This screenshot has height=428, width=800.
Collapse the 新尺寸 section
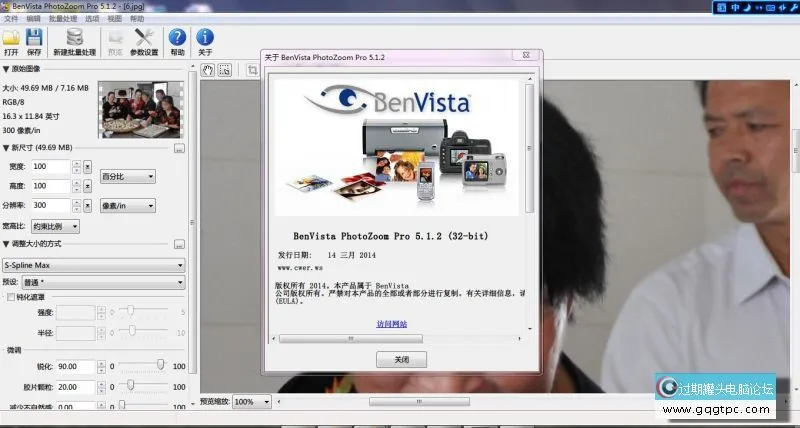click(x=6, y=148)
